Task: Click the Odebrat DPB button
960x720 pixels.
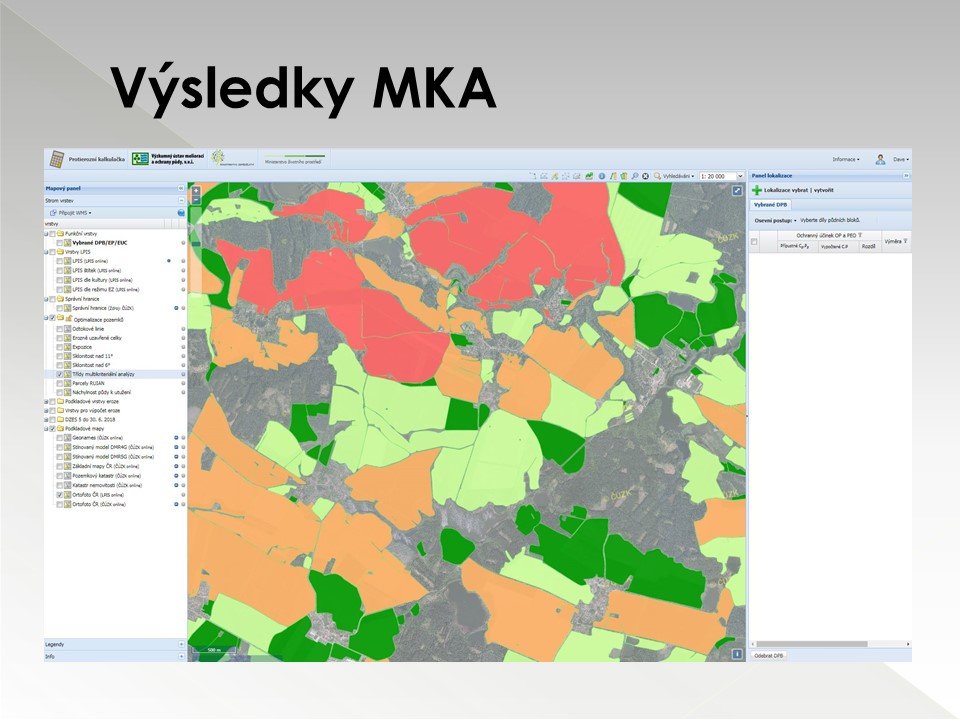Action: click(769, 655)
